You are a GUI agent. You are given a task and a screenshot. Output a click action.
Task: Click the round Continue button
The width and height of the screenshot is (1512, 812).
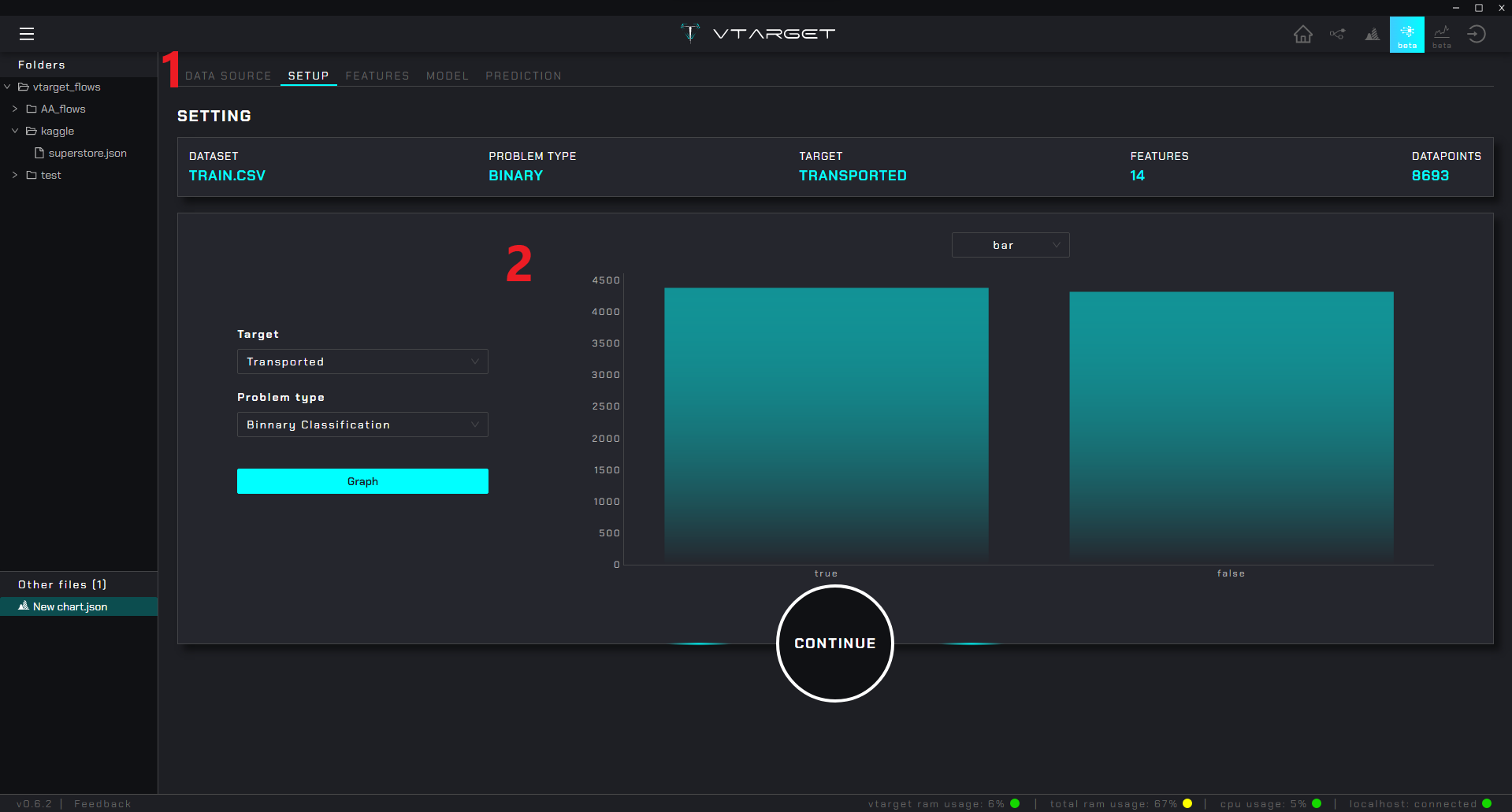pos(834,643)
